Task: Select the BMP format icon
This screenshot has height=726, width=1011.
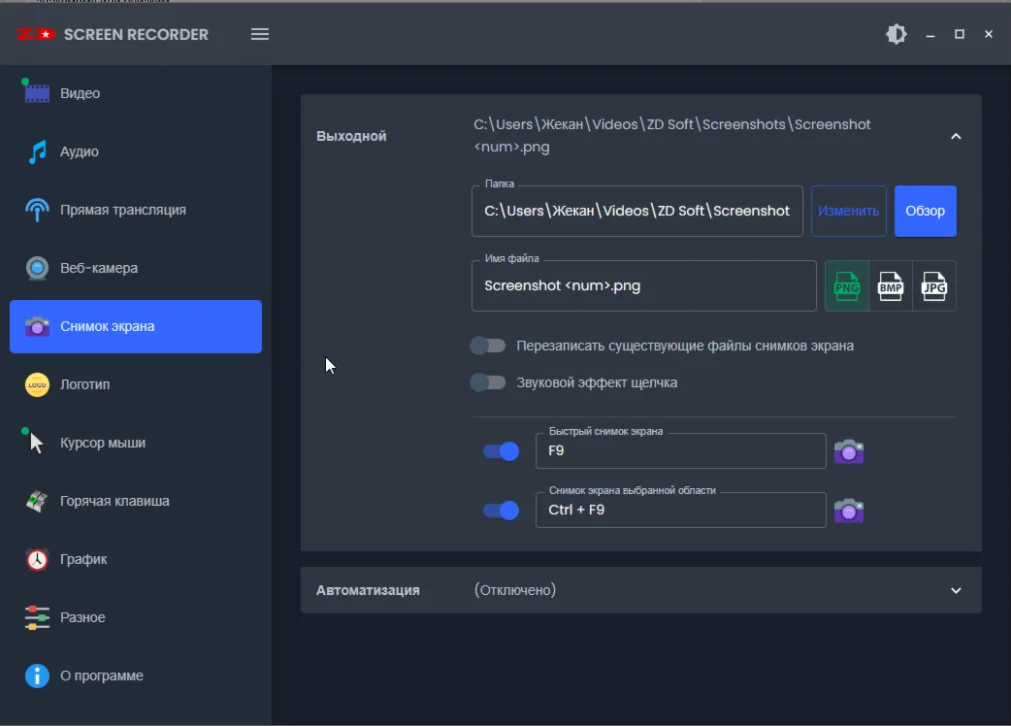Action: pyautogui.click(x=890, y=286)
